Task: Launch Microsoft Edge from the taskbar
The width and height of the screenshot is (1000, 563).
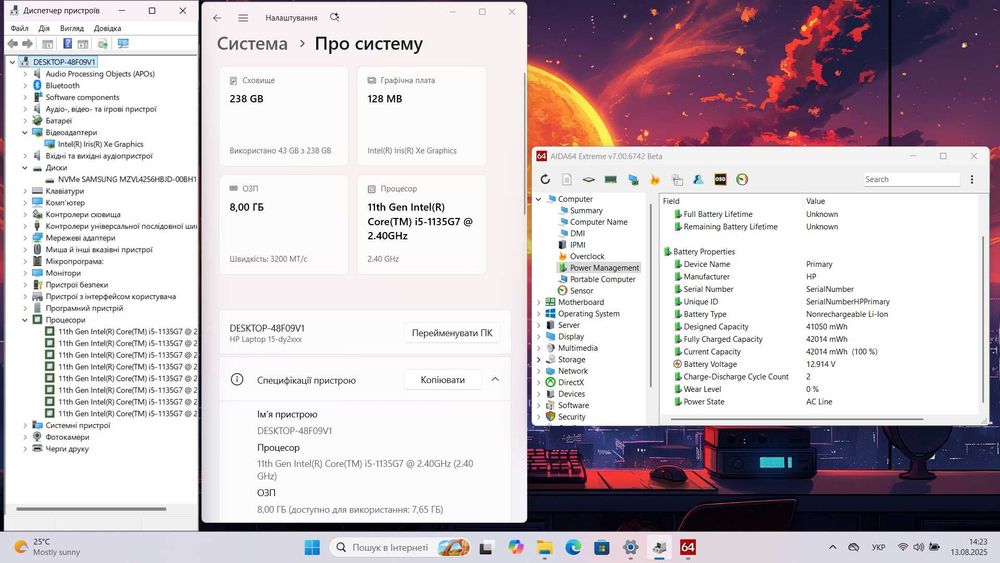Action: [573, 547]
